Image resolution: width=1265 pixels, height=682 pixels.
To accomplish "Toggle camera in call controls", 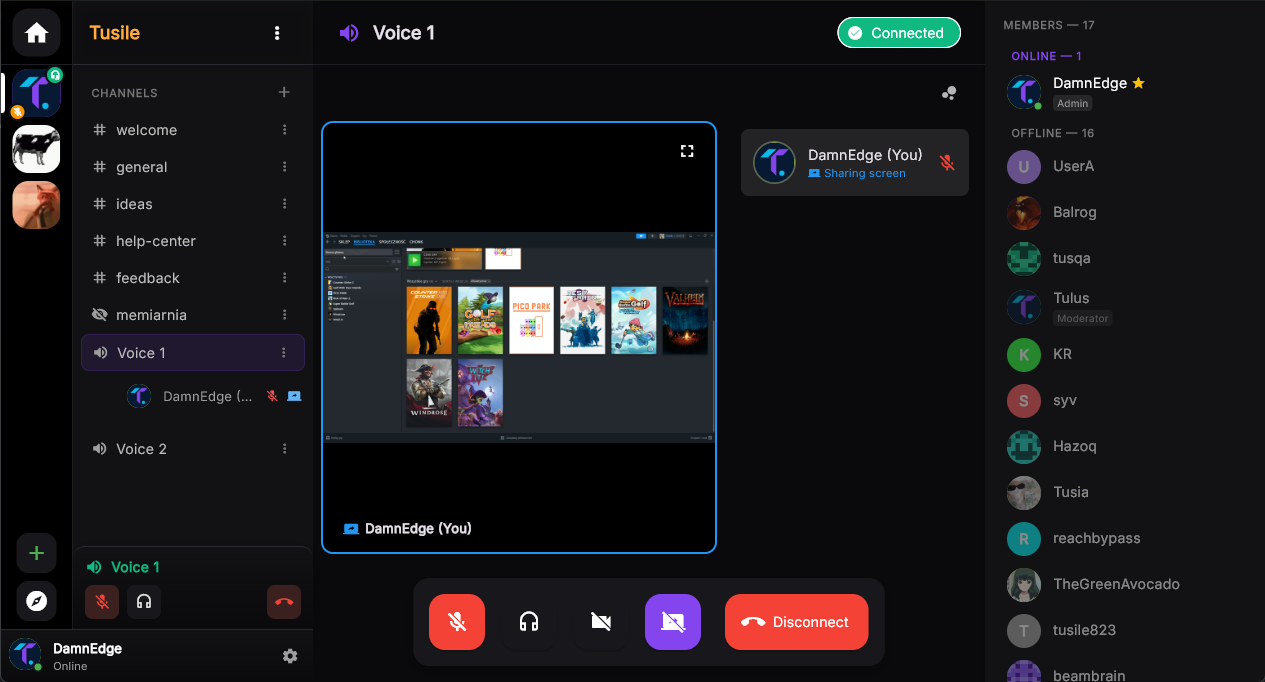I will [601, 622].
